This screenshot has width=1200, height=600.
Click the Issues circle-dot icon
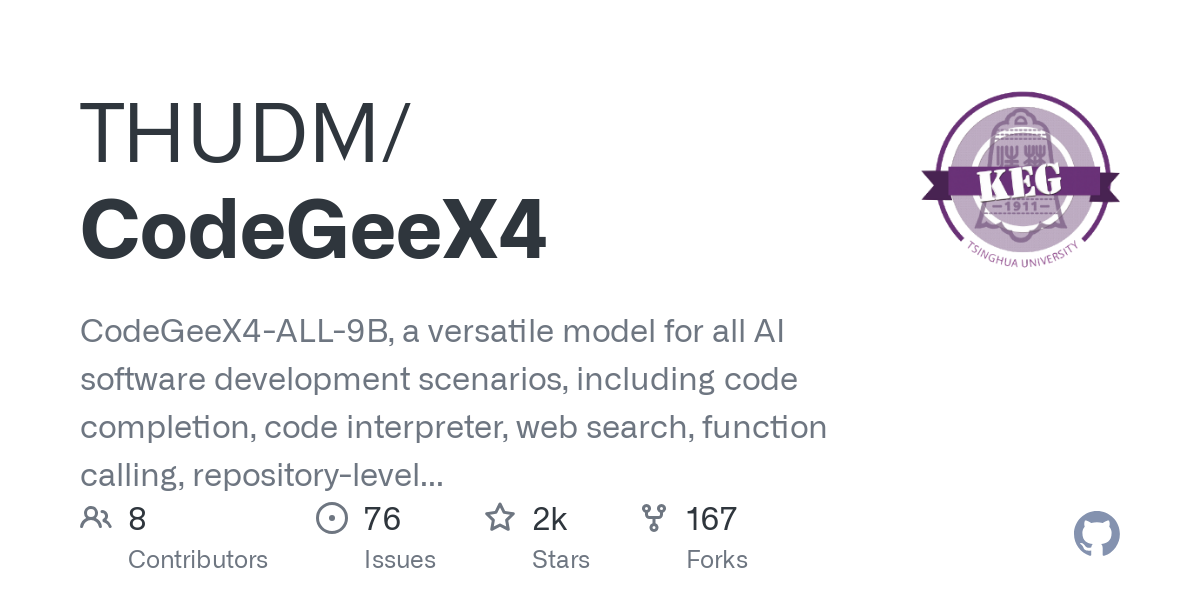tap(331, 518)
